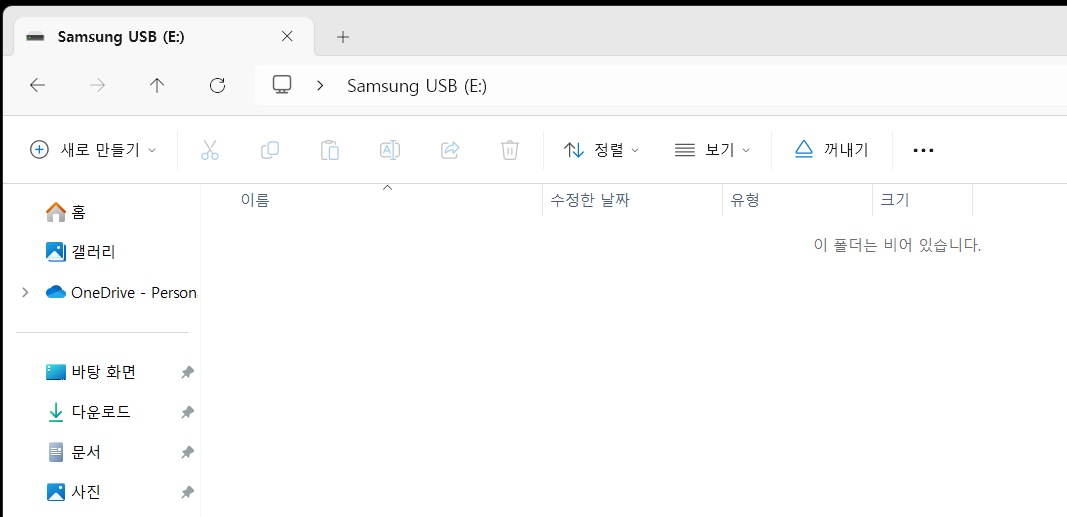Click the This PC monitor icon
1067x517 pixels.
[x=282, y=85]
